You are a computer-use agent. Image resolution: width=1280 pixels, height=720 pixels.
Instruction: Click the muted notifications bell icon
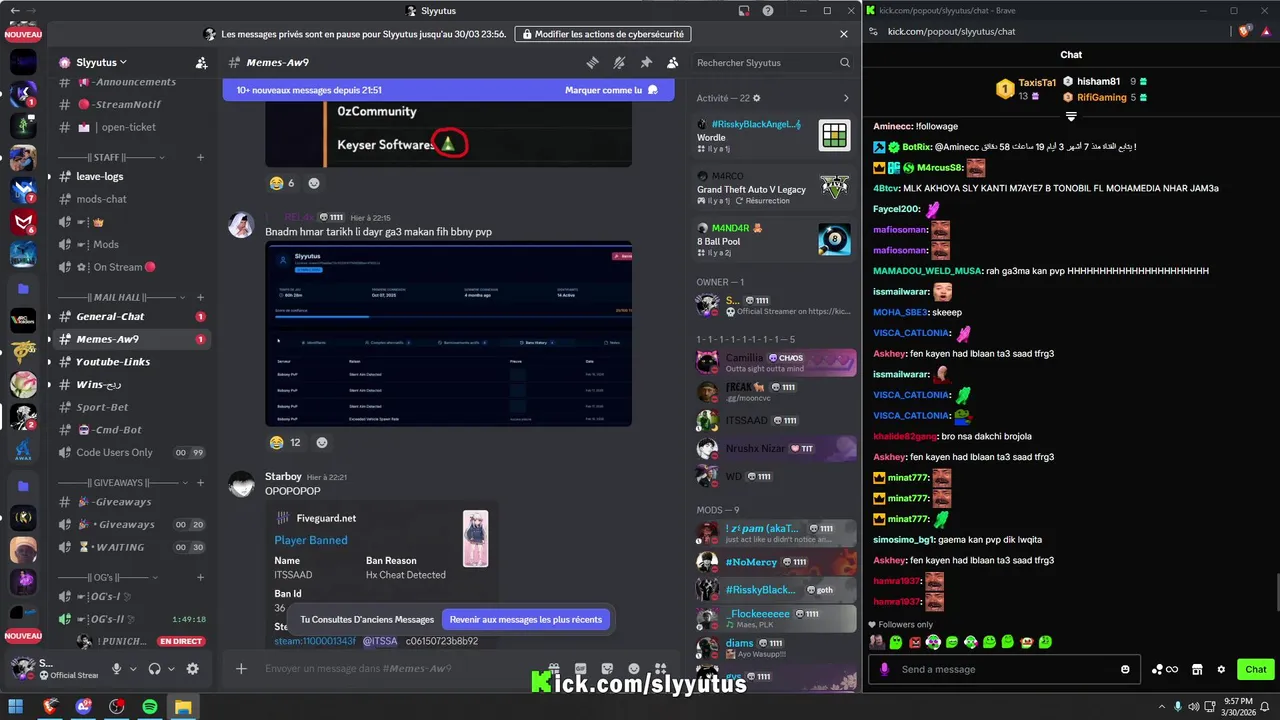(x=619, y=62)
